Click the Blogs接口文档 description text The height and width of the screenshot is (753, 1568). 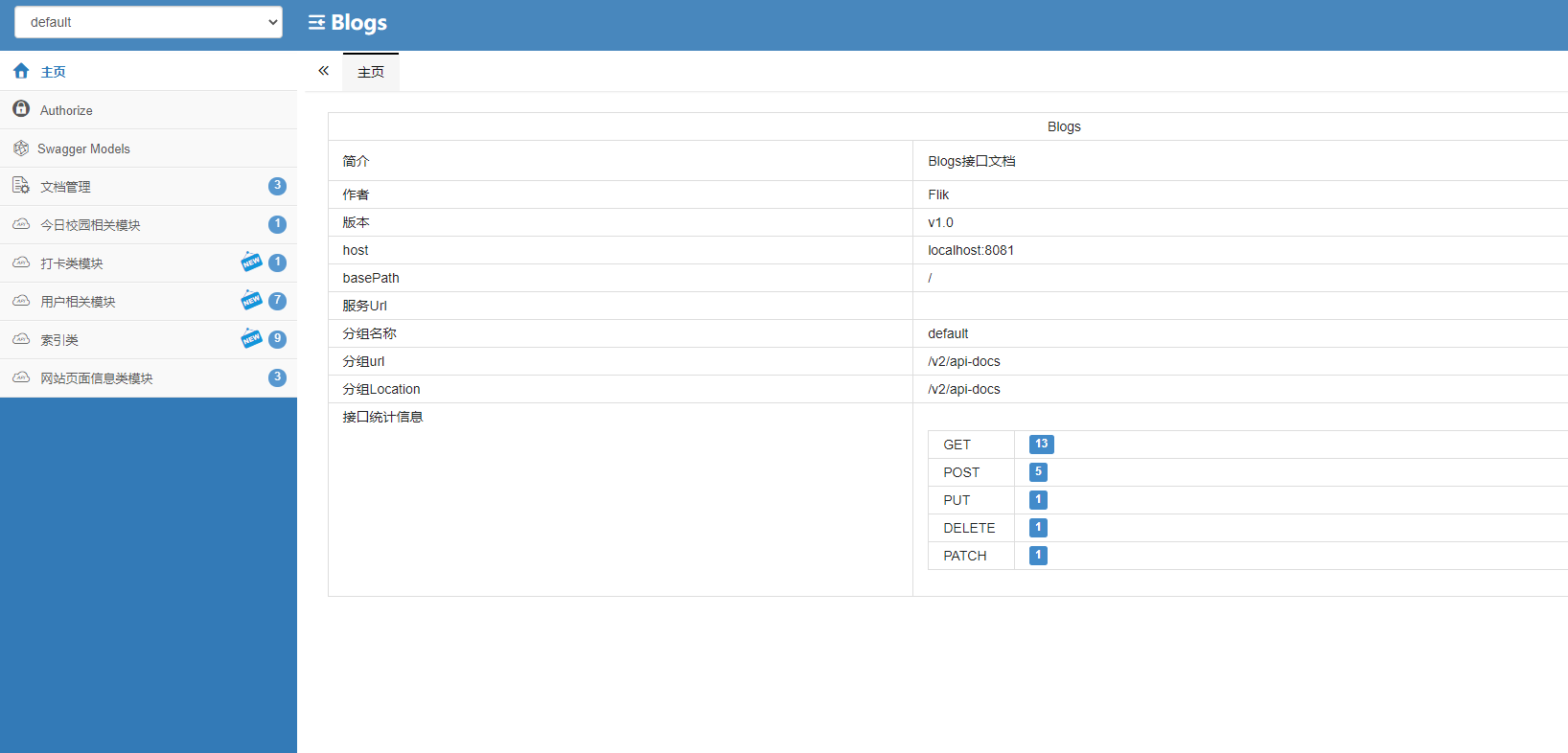[972, 161]
